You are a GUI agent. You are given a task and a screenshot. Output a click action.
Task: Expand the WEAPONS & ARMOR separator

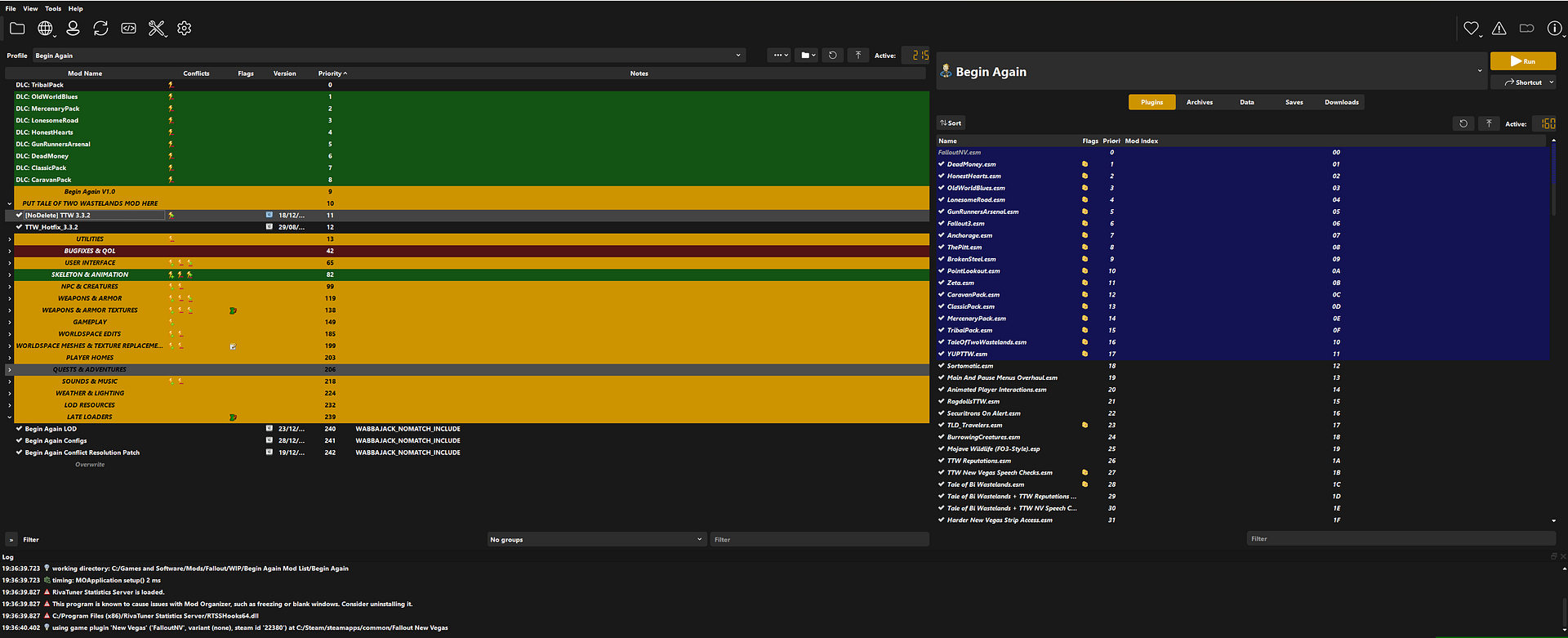pos(10,299)
